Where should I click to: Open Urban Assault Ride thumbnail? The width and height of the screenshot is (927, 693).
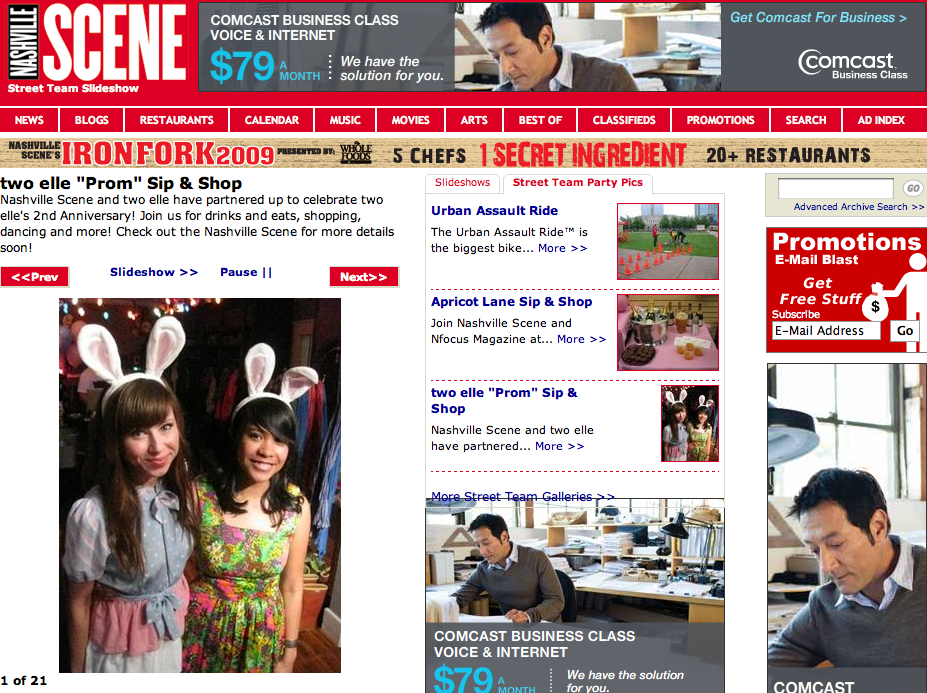tap(668, 241)
